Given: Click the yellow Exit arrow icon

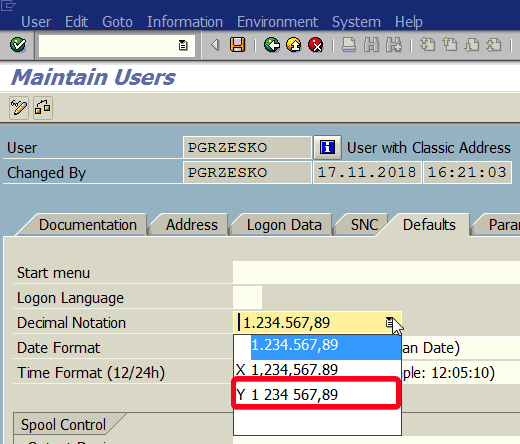Looking at the screenshot, I should (294, 45).
